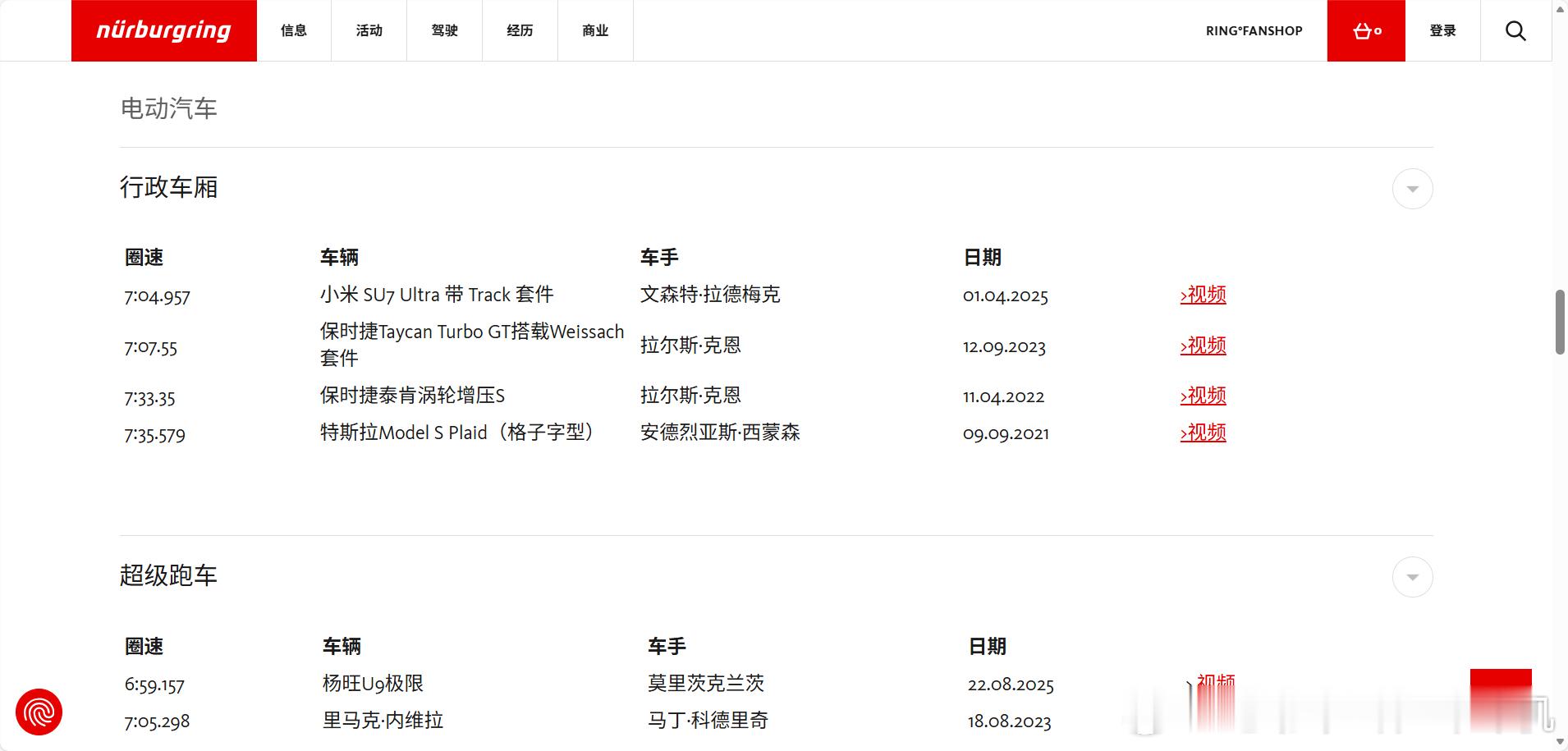The height and width of the screenshot is (751, 1568).
Task: Open the video for Tesla Model S Plaid
Action: tap(1202, 433)
